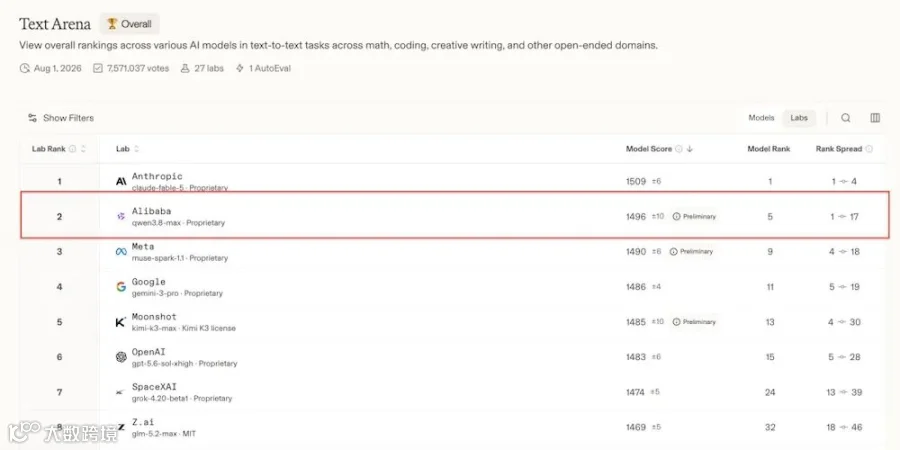900x450 pixels.
Task: Open the Google lab entry
Action: pos(149,281)
